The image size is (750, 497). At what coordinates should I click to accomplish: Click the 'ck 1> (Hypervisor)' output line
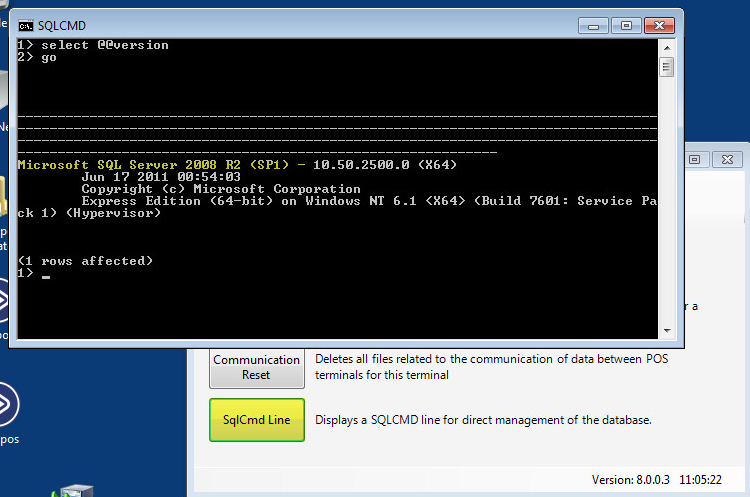(x=89, y=213)
